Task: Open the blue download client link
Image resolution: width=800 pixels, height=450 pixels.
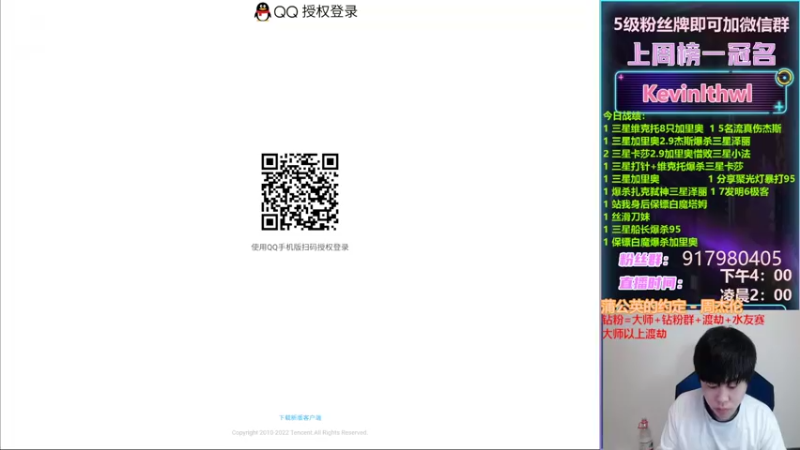Action: 300,417
